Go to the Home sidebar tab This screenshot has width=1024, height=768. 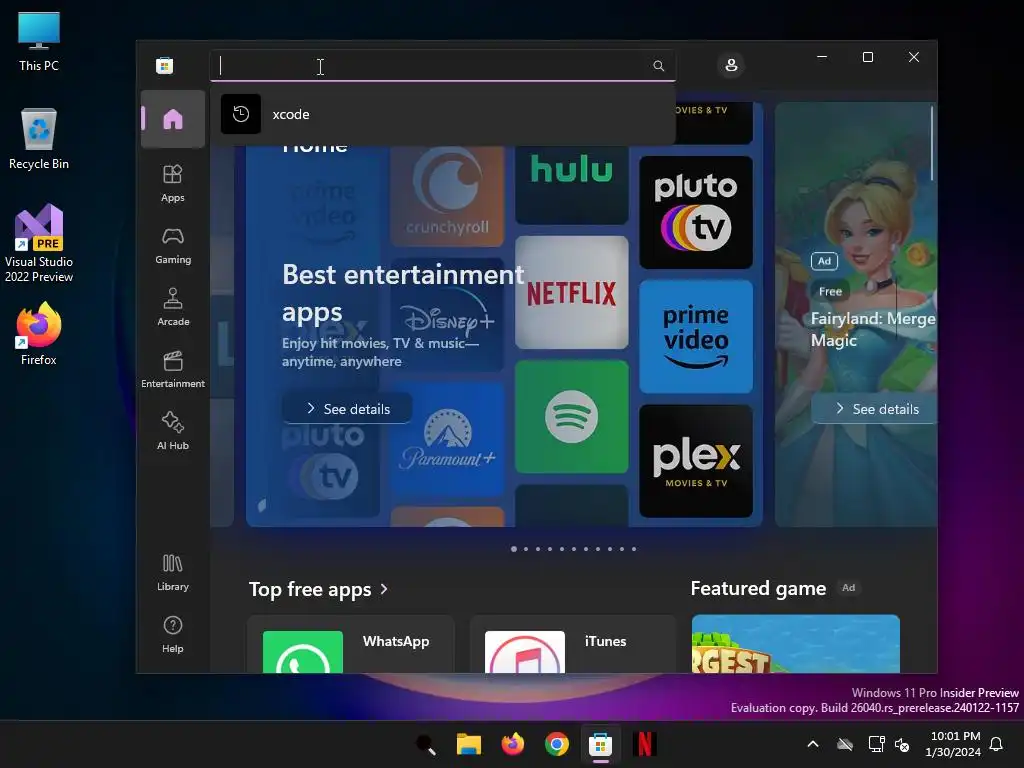click(172, 119)
